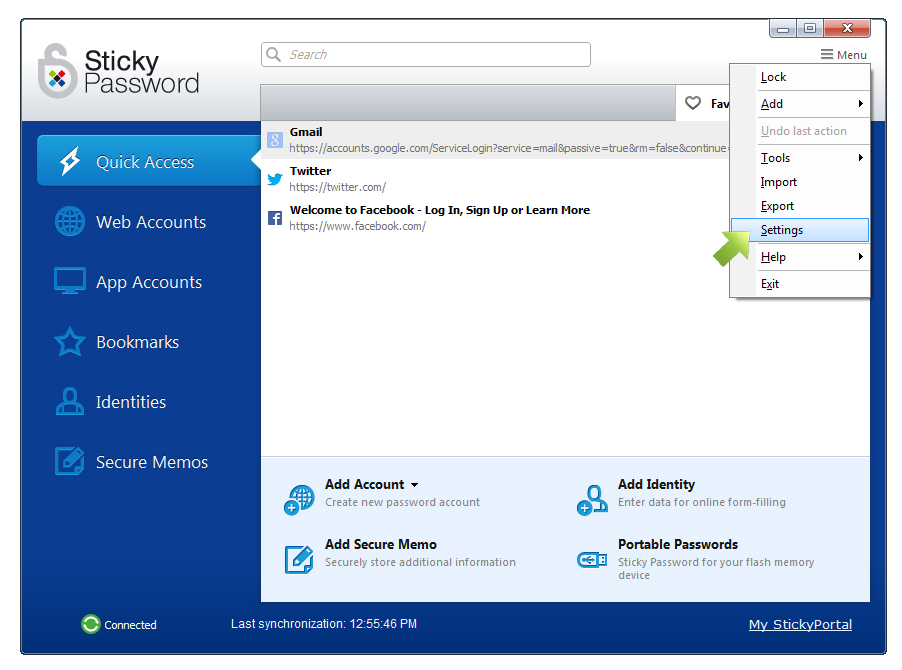Select the Gmail account title
This screenshot has width=902, height=670.
306,132
